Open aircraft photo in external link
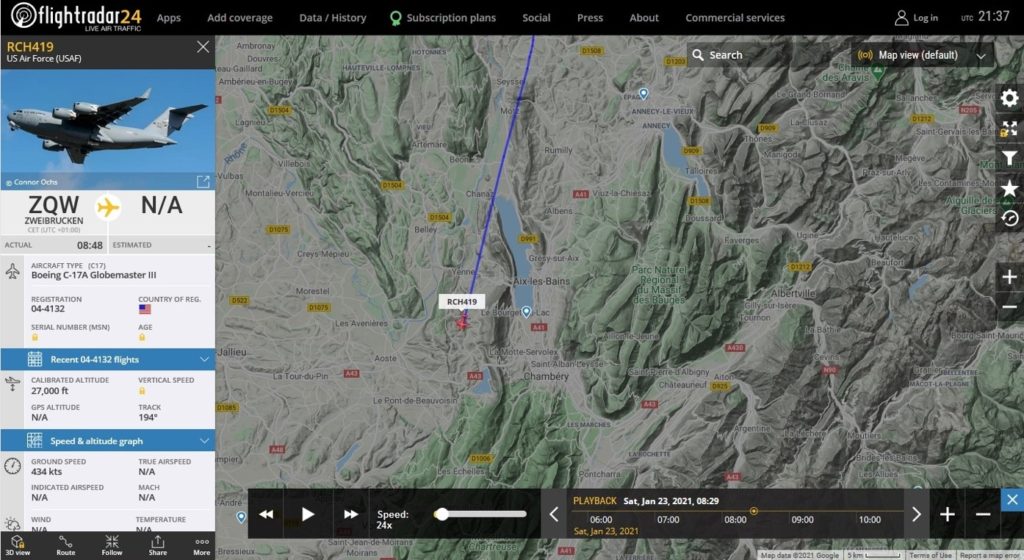This screenshot has height=560, width=1024. point(203,181)
